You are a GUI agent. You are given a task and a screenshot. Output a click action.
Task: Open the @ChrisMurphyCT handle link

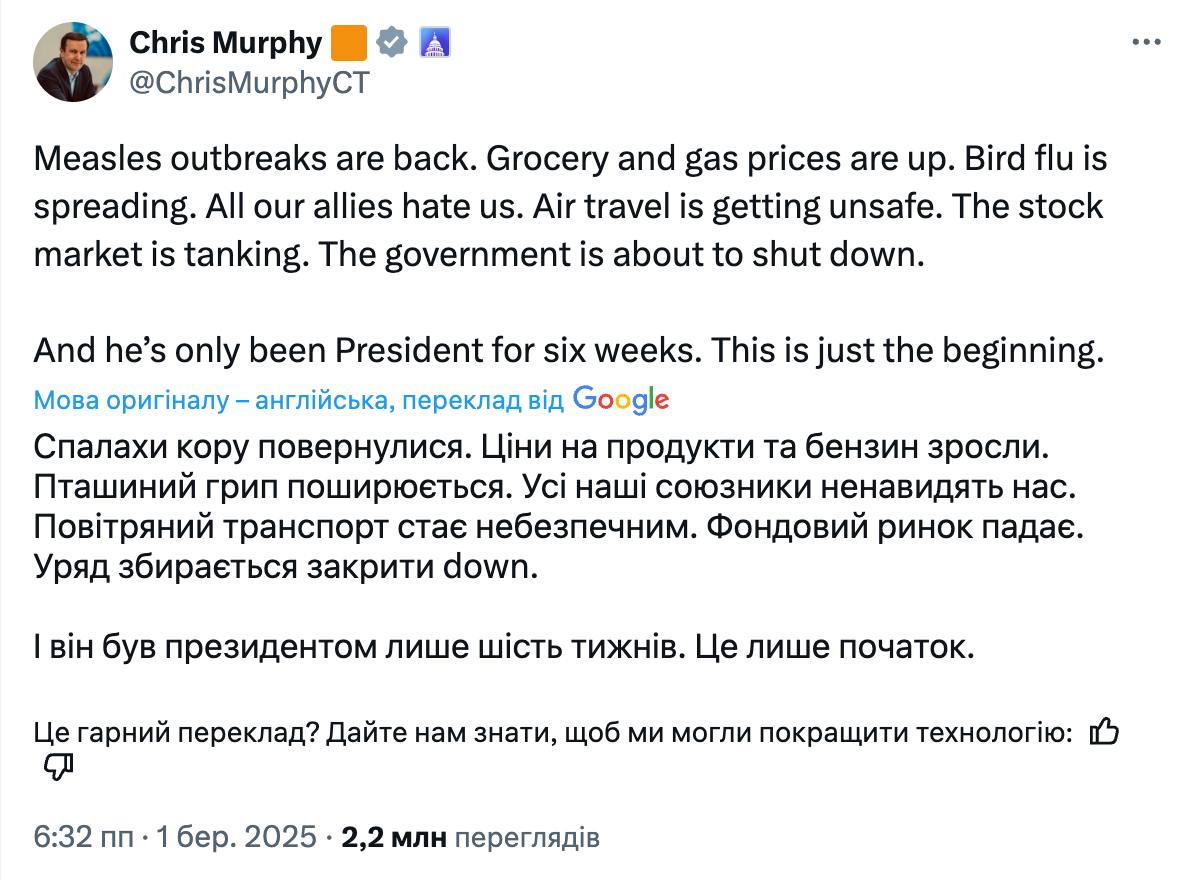249,83
